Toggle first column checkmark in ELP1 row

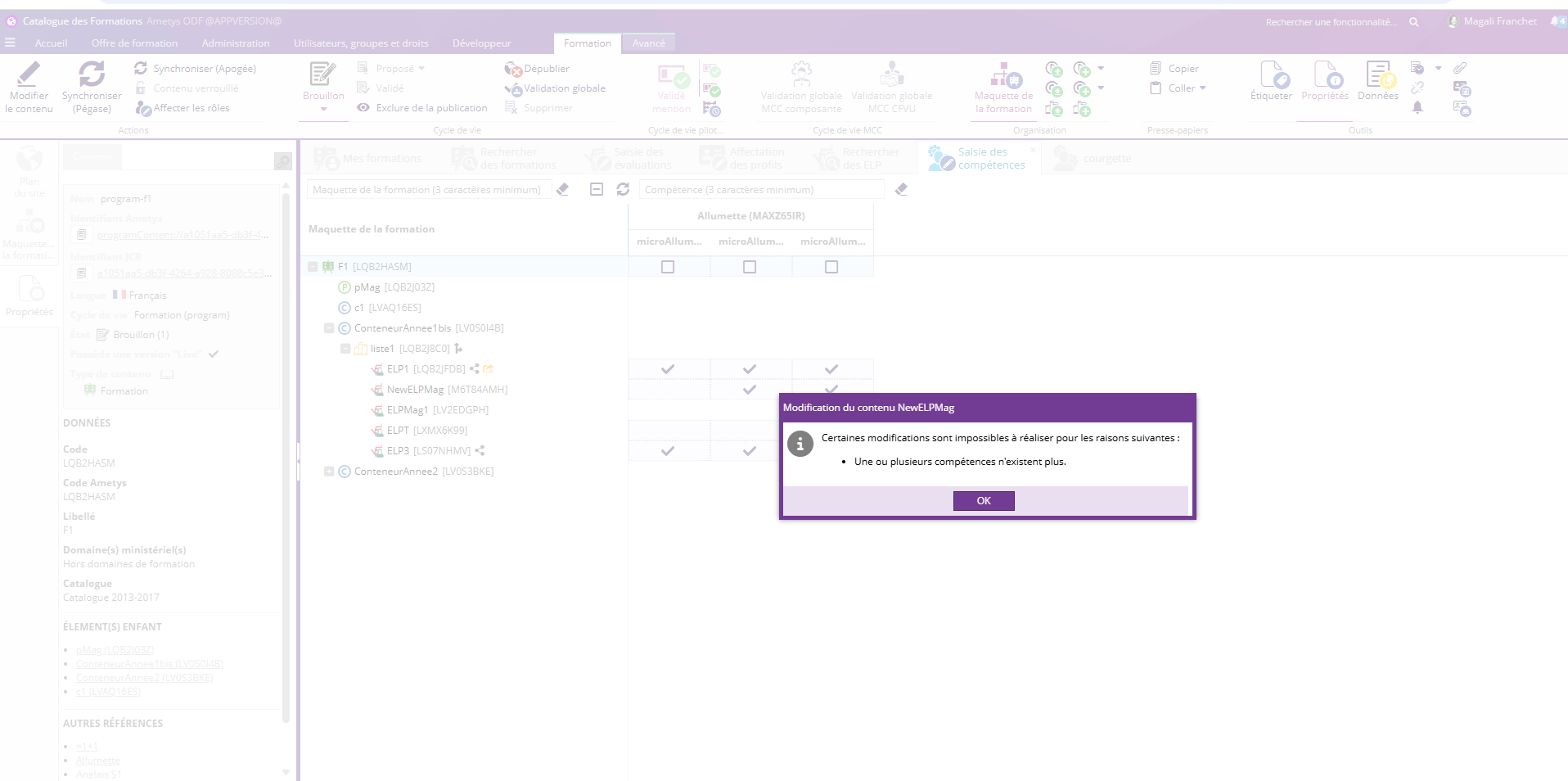coord(668,369)
